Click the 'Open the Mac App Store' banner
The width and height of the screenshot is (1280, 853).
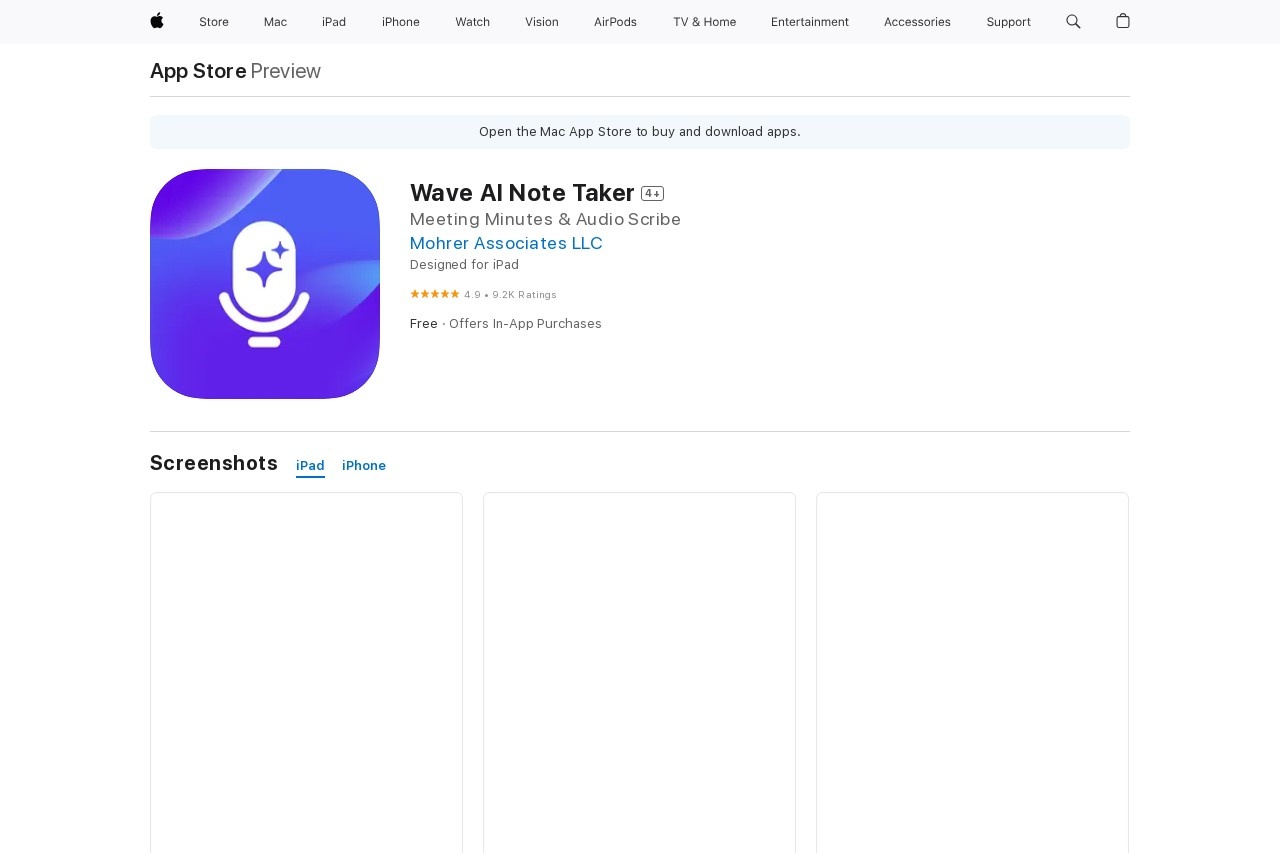[640, 132]
